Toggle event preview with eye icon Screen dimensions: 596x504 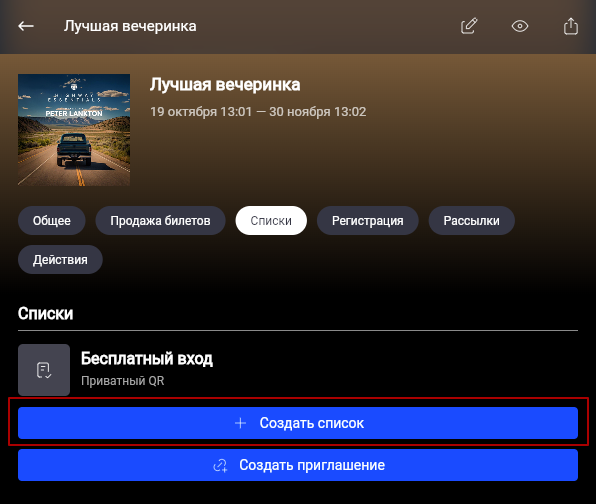(520, 26)
